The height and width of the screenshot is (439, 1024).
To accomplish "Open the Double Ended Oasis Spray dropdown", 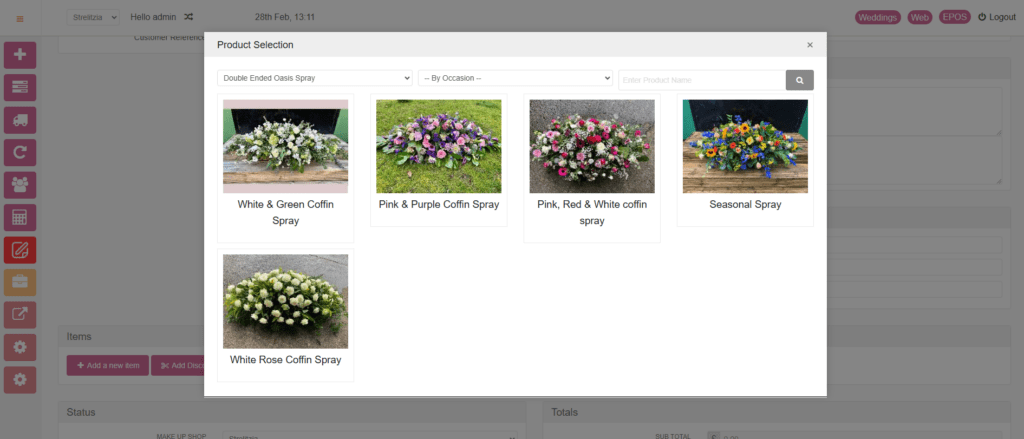I will 315,78.
